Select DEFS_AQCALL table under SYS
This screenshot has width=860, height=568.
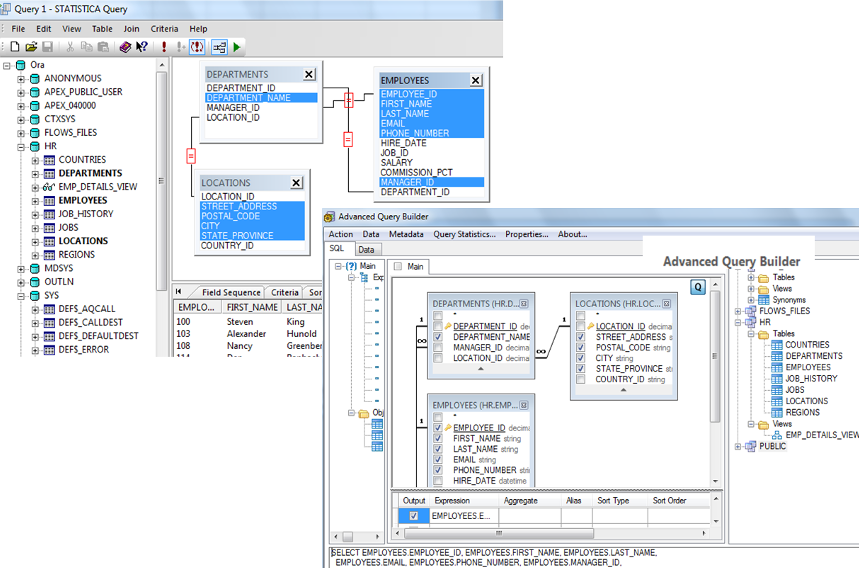tap(87, 309)
